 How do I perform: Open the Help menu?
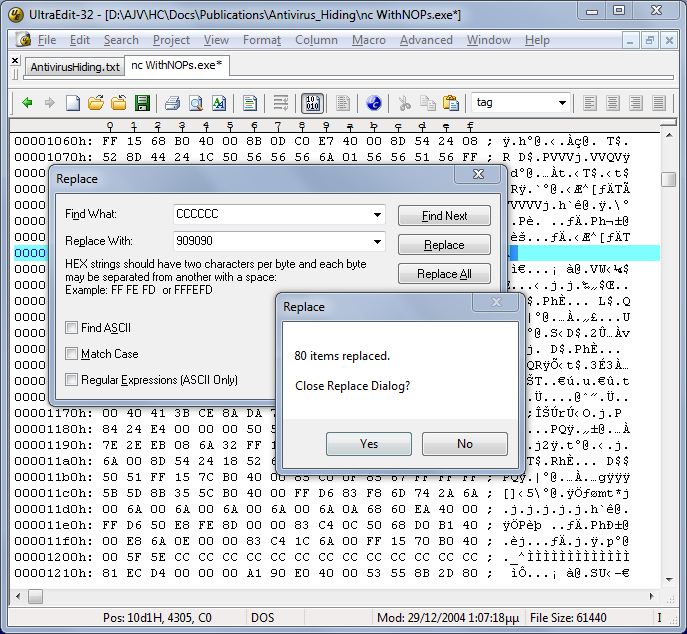click(537, 40)
